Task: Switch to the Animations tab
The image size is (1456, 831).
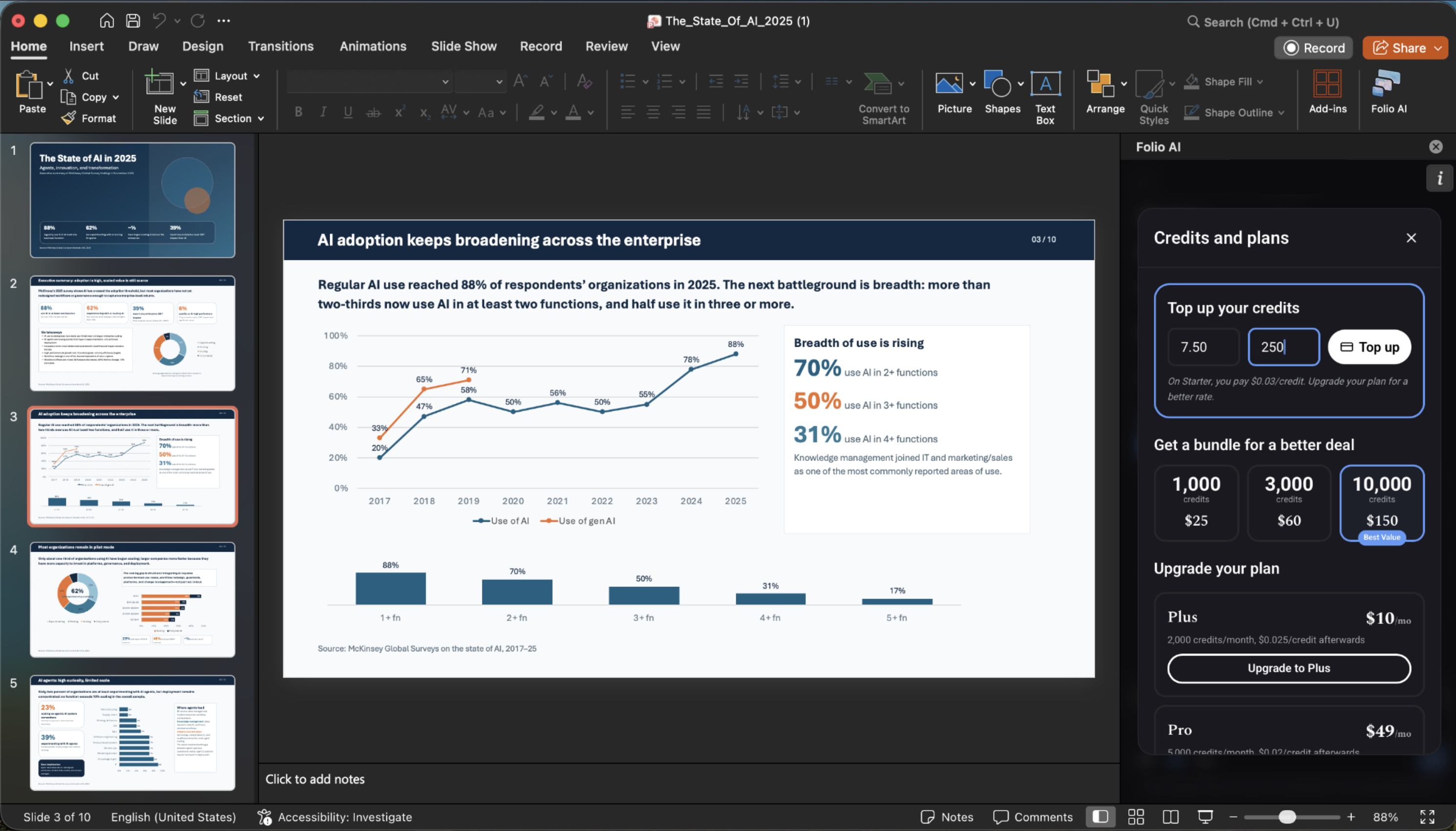Action: (x=373, y=46)
